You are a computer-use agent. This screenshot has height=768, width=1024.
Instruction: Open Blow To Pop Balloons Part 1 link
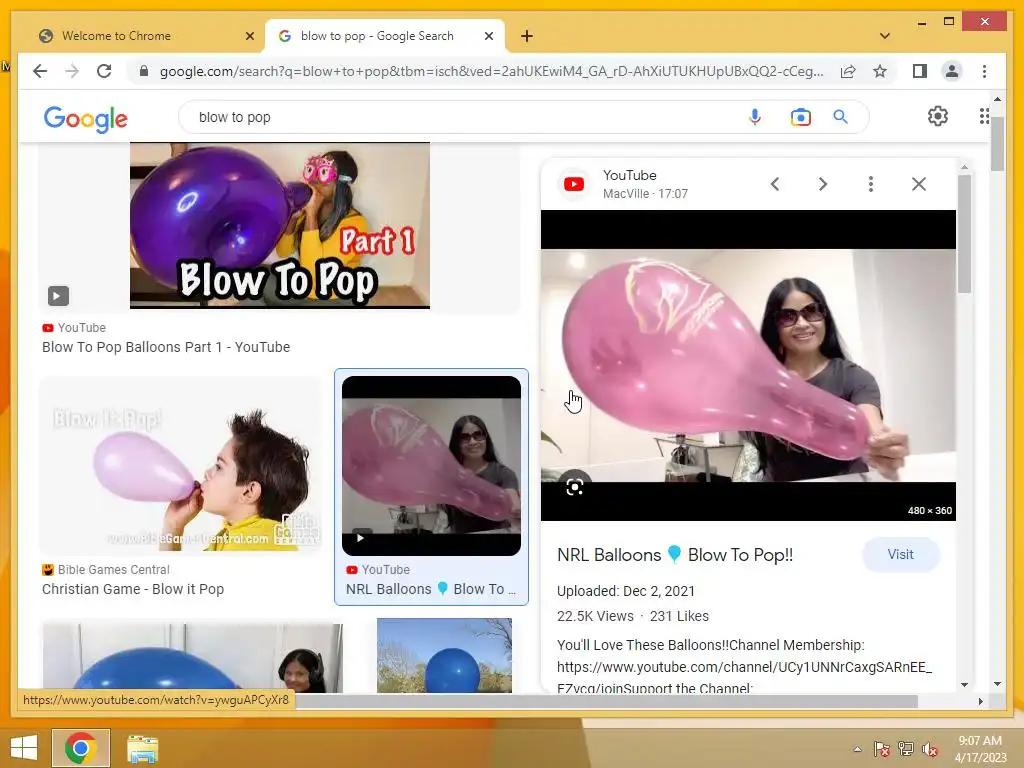click(x=166, y=347)
